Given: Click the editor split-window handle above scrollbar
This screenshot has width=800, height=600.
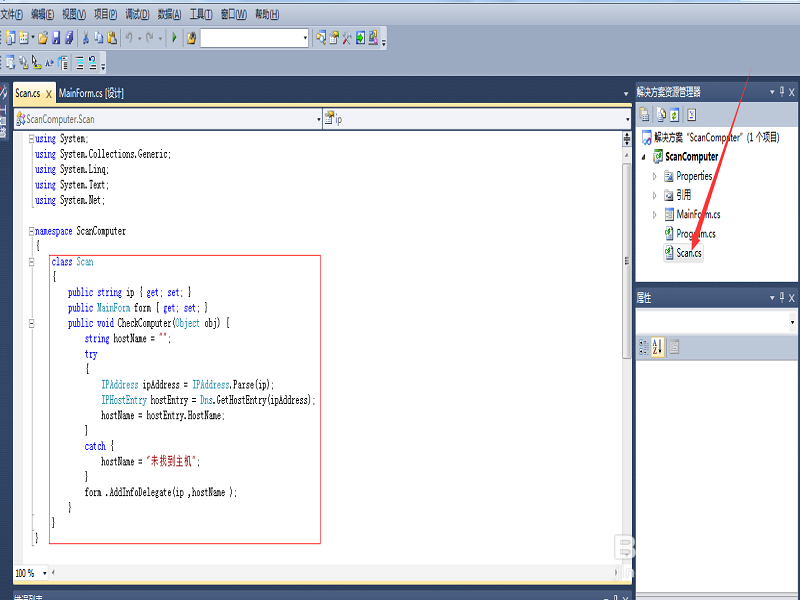Looking at the screenshot, I should point(627,137).
